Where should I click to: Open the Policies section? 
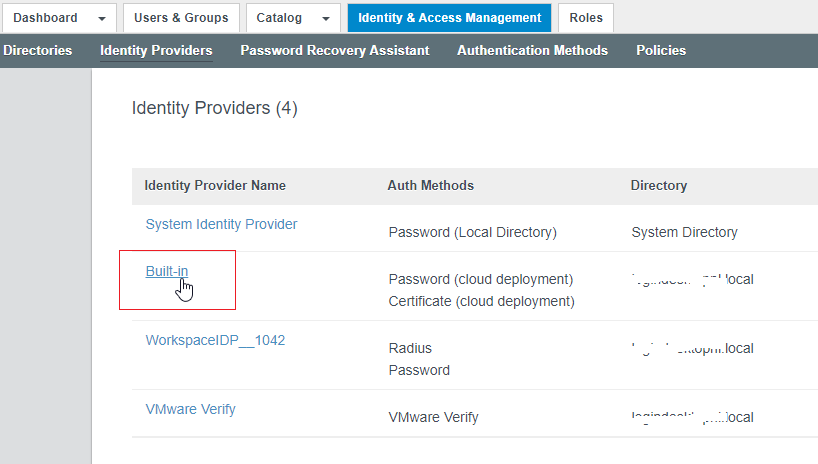coord(661,50)
